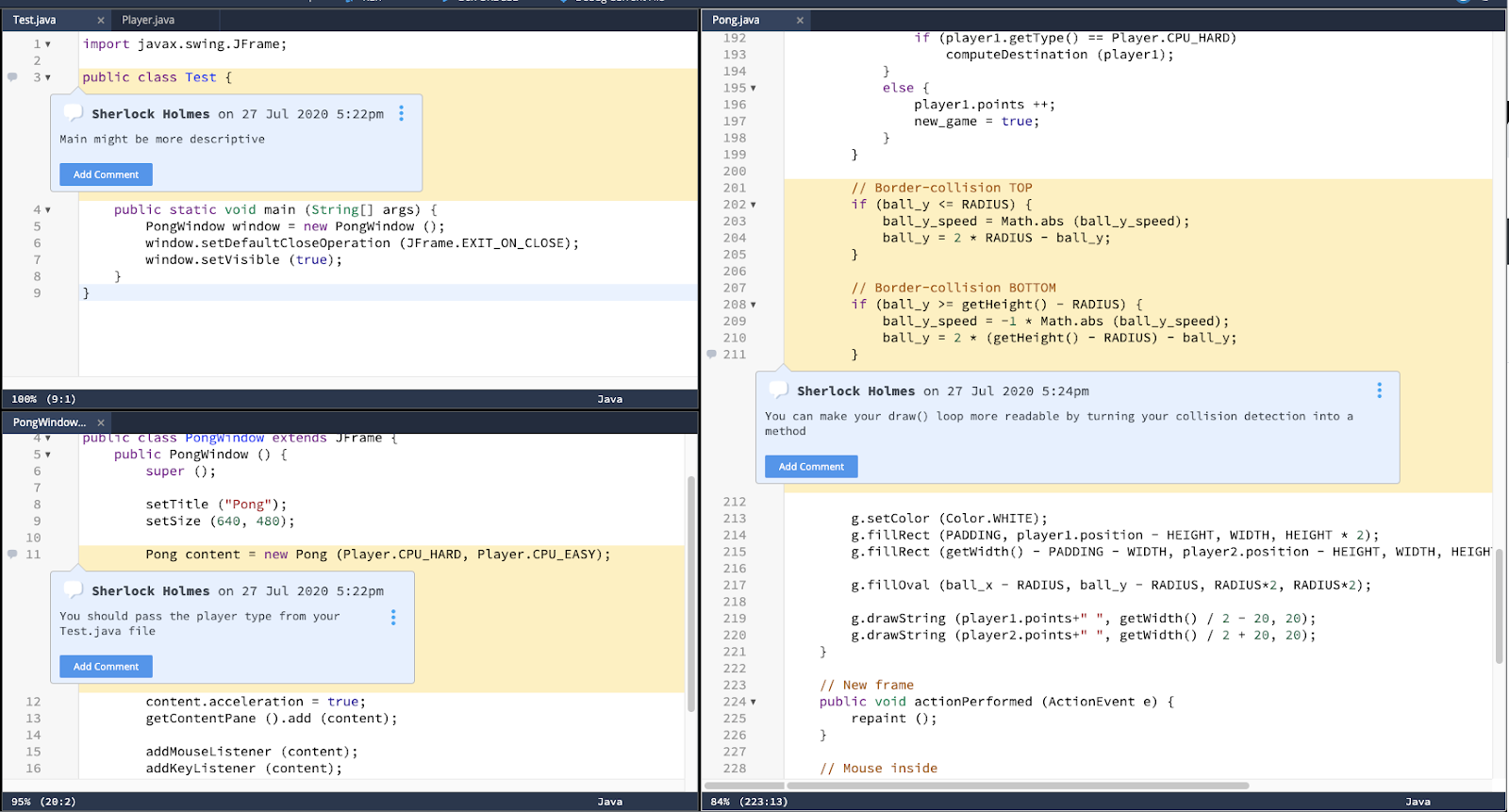This screenshot has height=812, width=1509.
Task: Click the Java language indicator in Pong.java status bar
Action: [x=1418, y=802]
